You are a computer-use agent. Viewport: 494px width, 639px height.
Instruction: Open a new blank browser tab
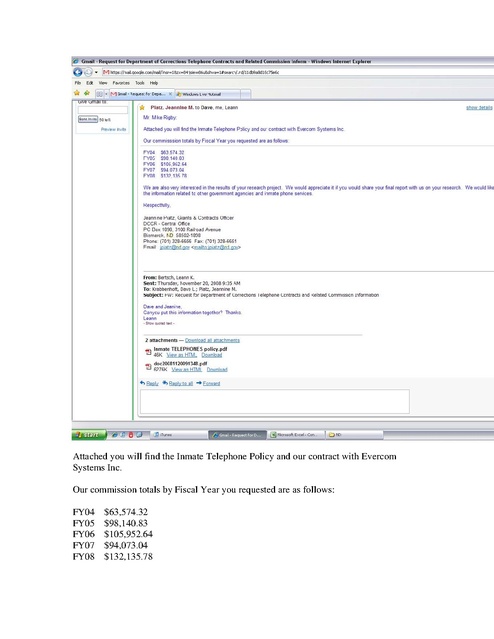pyautogui.click(x=245, y=94)
